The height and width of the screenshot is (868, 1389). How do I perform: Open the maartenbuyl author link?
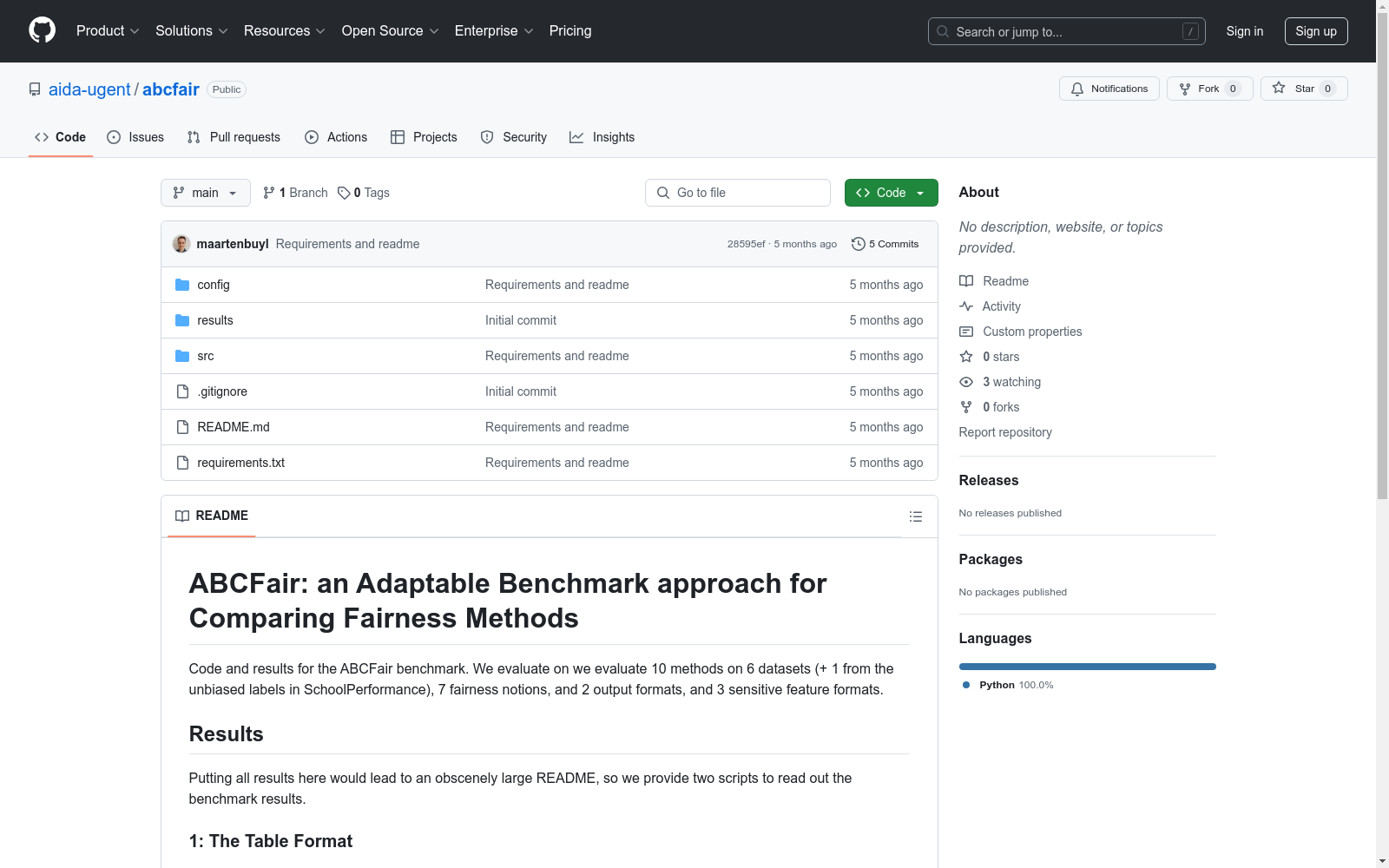pos(233,244)
